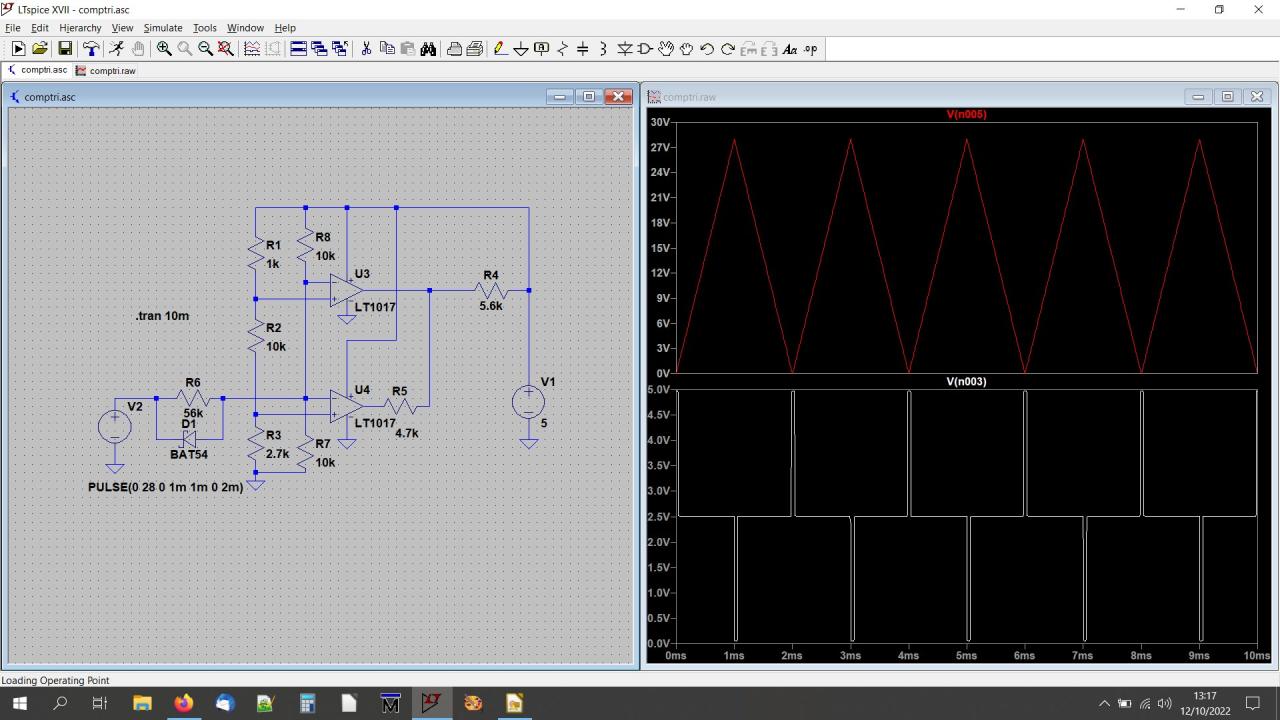Select the Resistor component tool
Image resolution: width=1280 pixels, height=720 pixels.
562,49
